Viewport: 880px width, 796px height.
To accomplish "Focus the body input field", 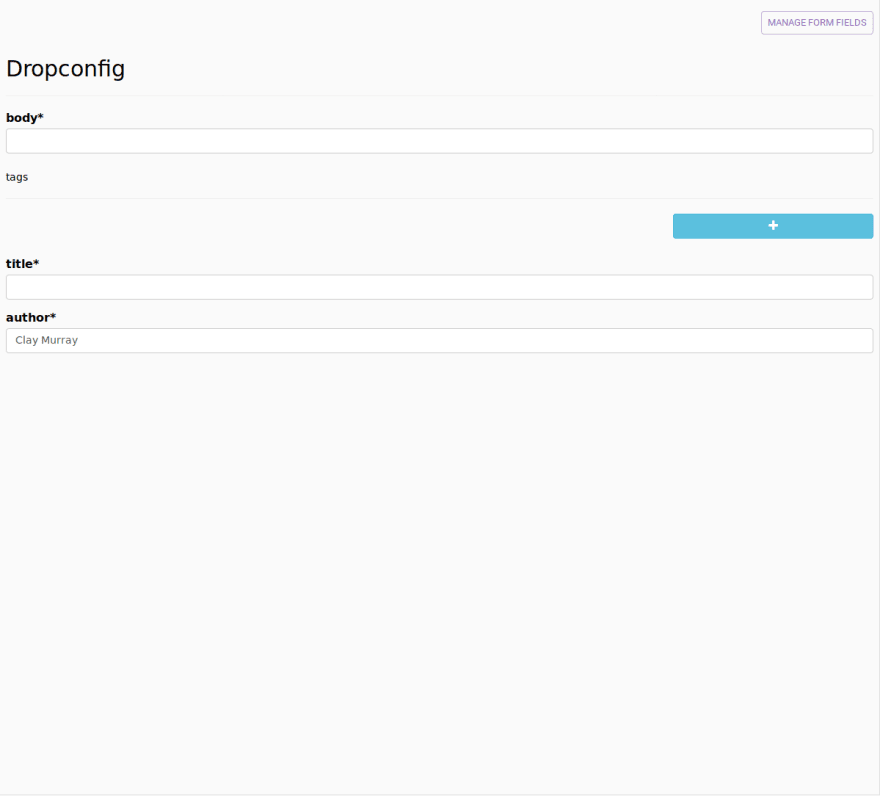I will (439, 141).
